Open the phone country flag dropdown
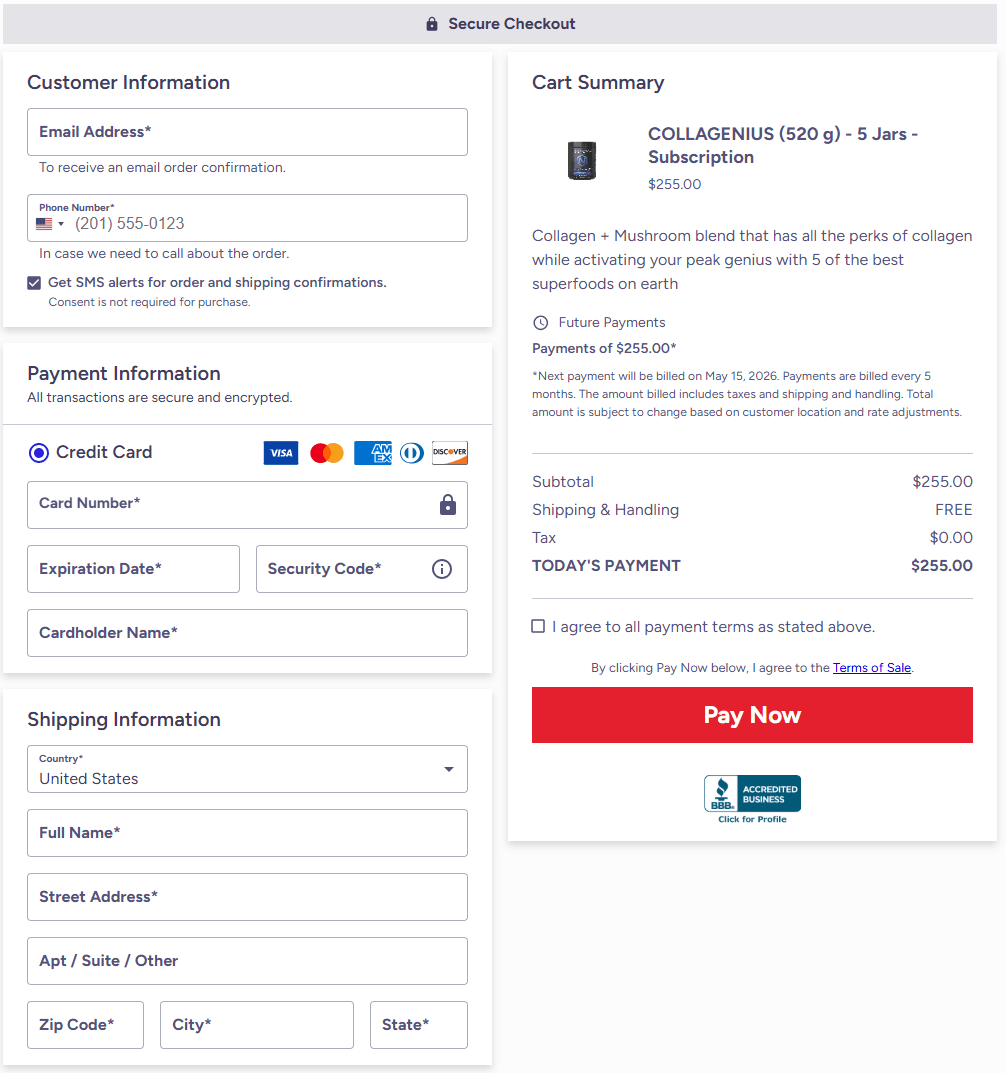Screen dimensions: 1006x1073 50,224
